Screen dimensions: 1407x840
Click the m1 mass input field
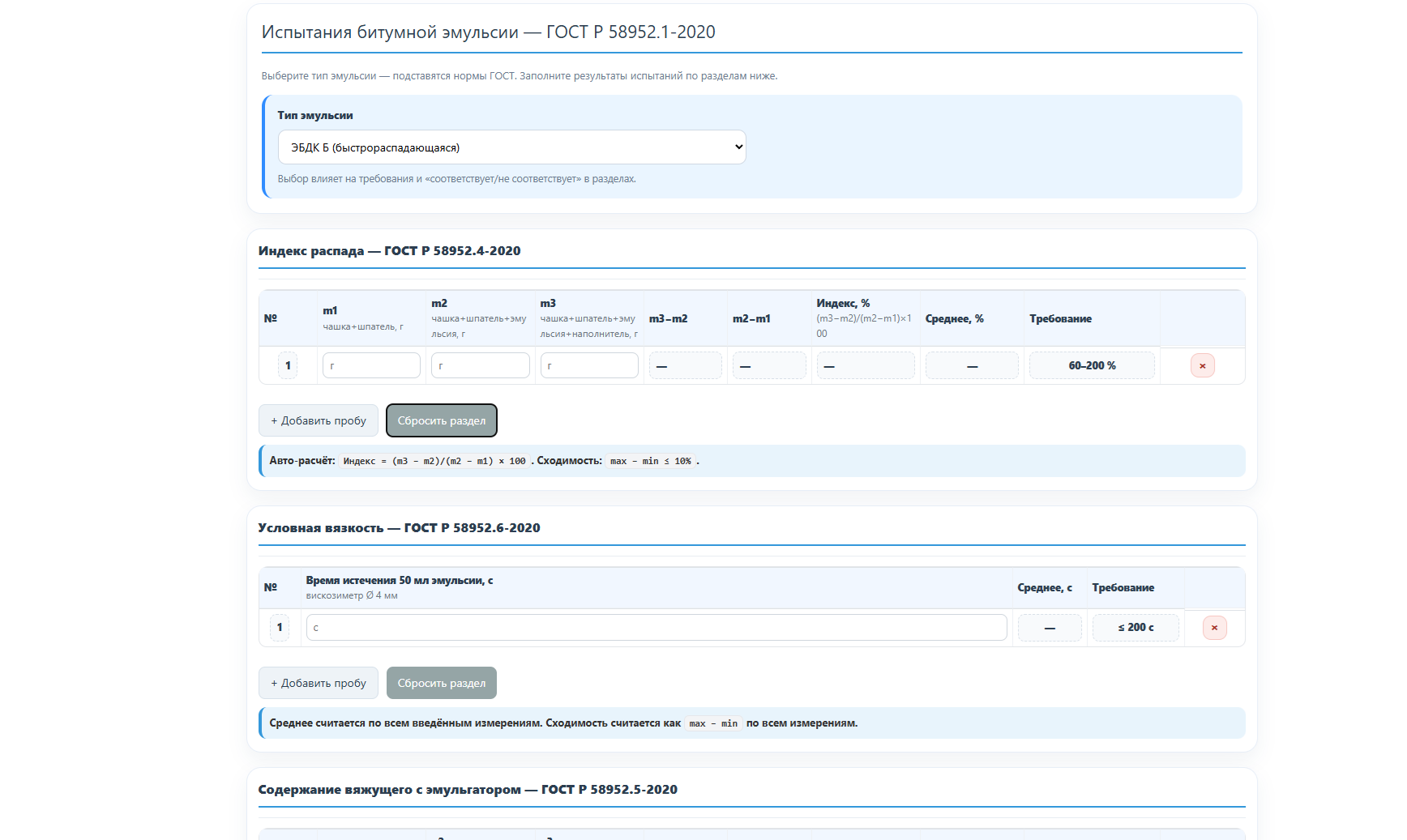[x=371, y=366]
